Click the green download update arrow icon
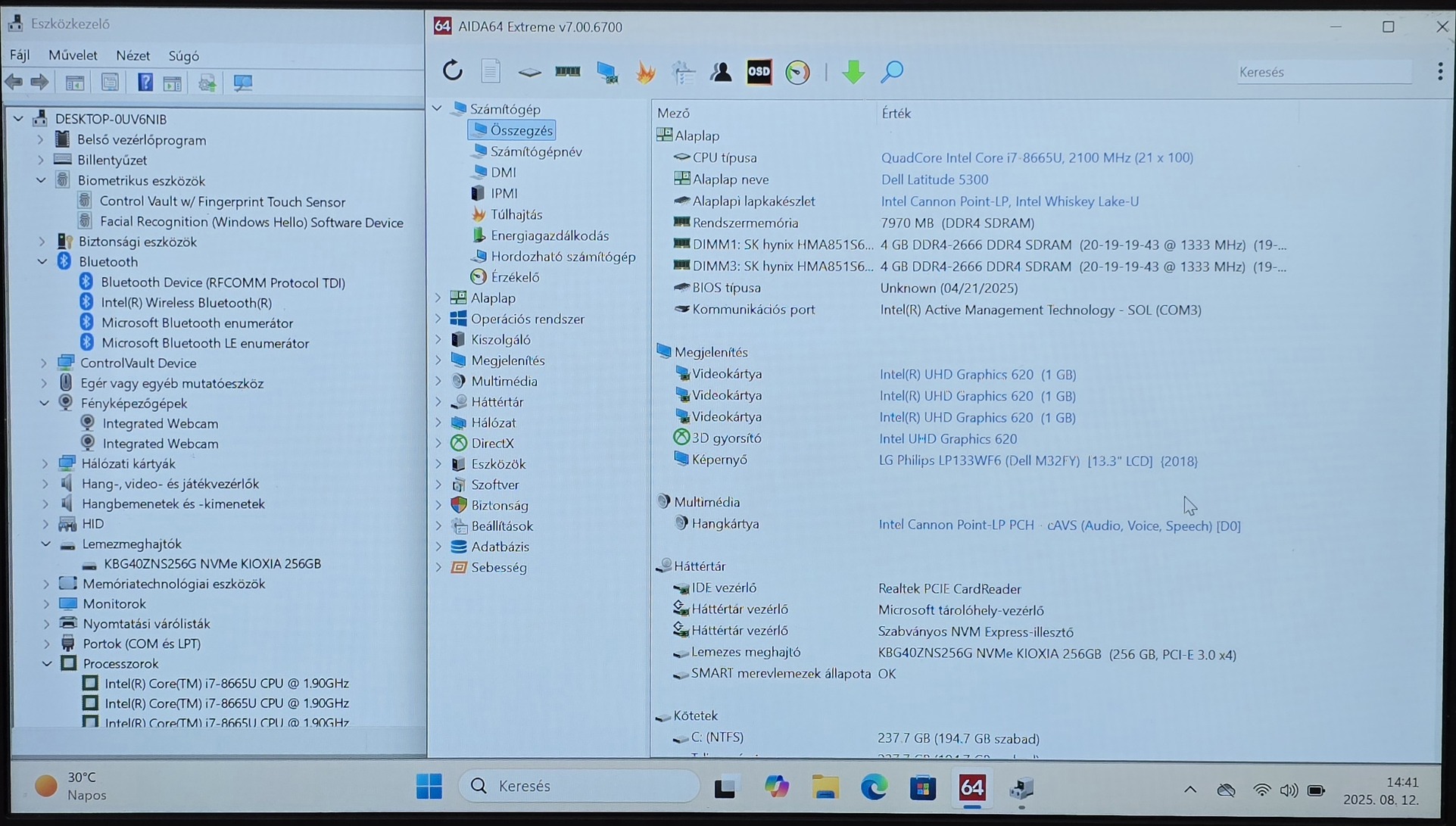 coord(853,72)
